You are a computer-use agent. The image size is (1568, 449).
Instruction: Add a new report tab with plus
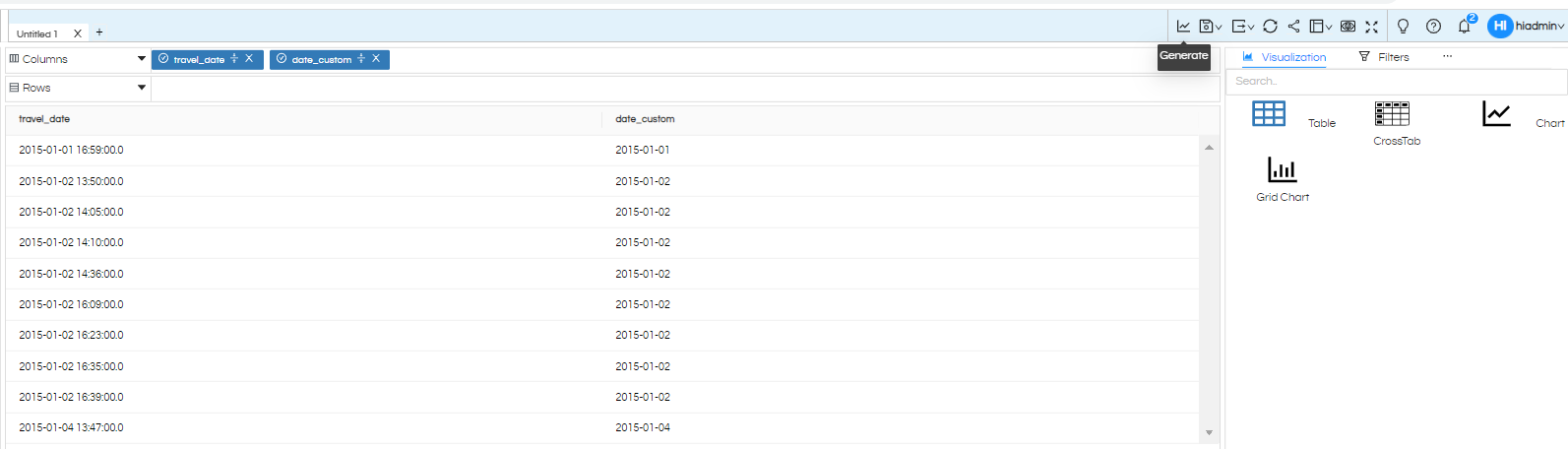[99, 32]
